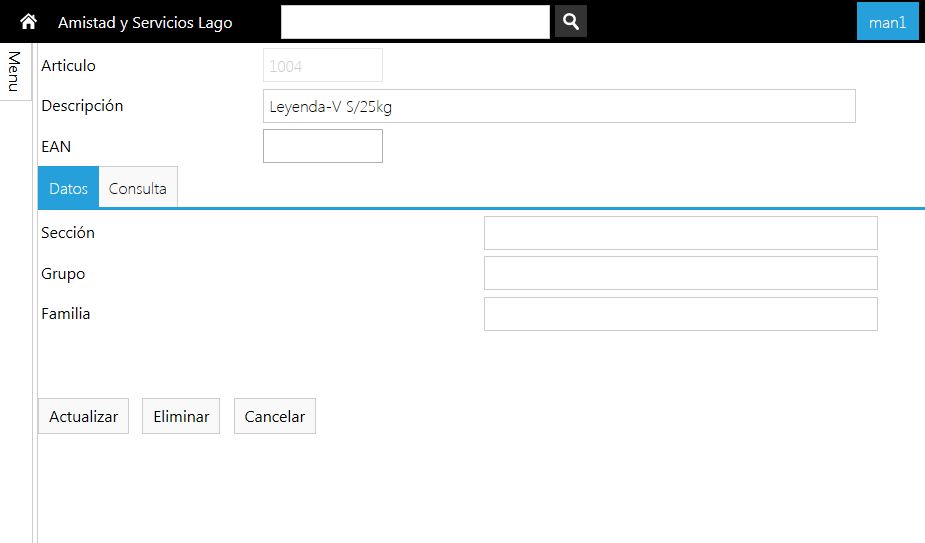Edit the Descripción field Leyenda-V S/25kg
Viewport: 925px width, 543px height.
tap(559, 106)
